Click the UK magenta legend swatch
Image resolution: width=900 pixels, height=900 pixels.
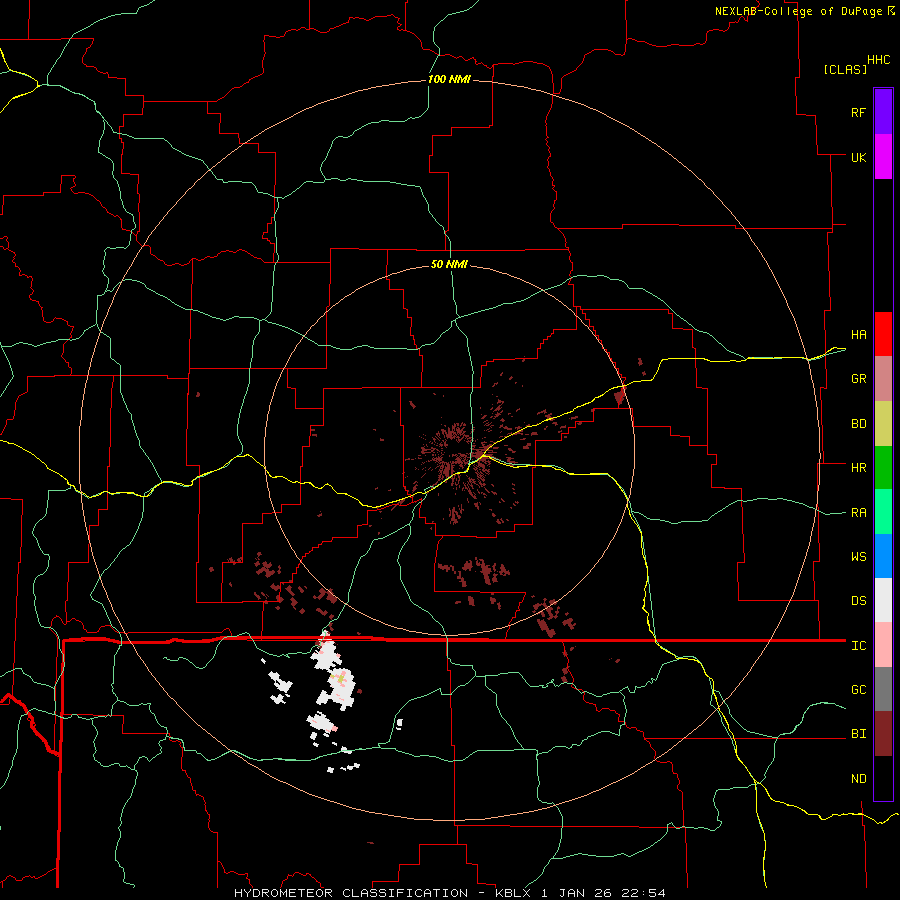tap(883, 157)
